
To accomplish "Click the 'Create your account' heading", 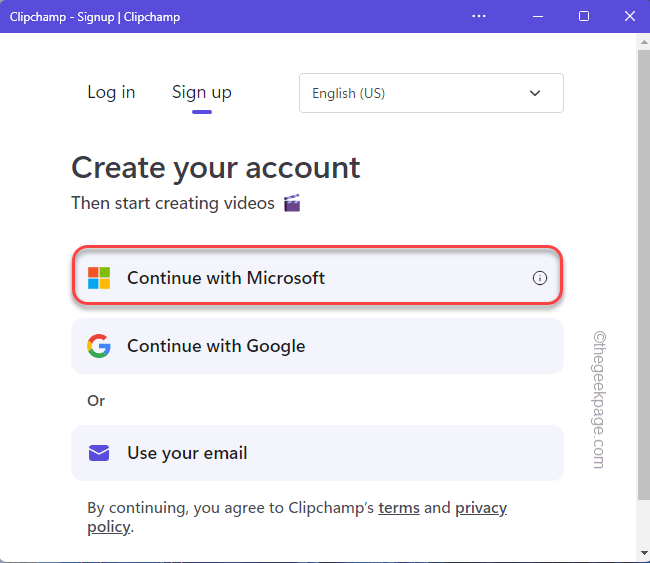I will [216, 168].
